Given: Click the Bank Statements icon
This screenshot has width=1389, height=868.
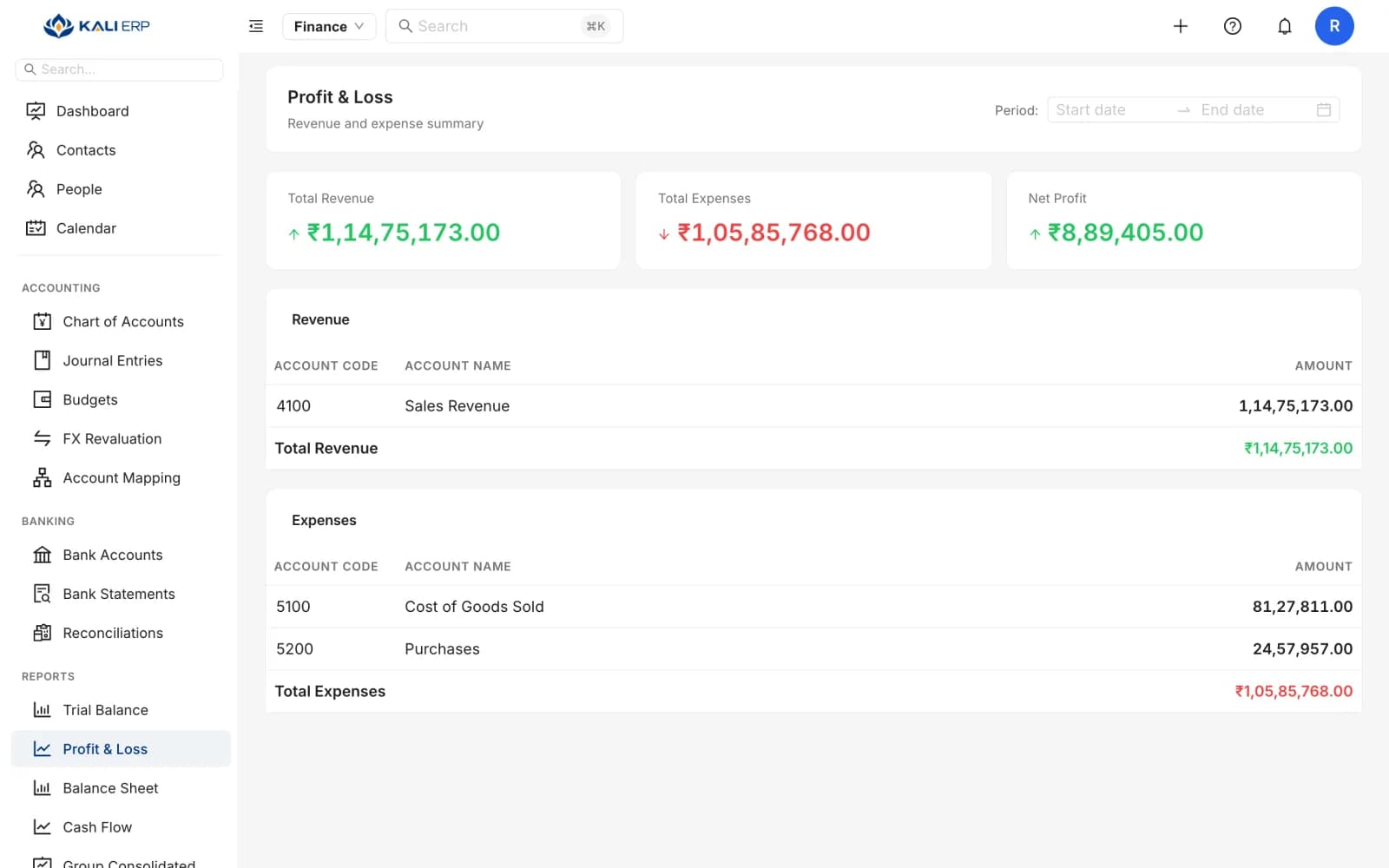Looking at the screenshot, I should click(x=42, y=594).
